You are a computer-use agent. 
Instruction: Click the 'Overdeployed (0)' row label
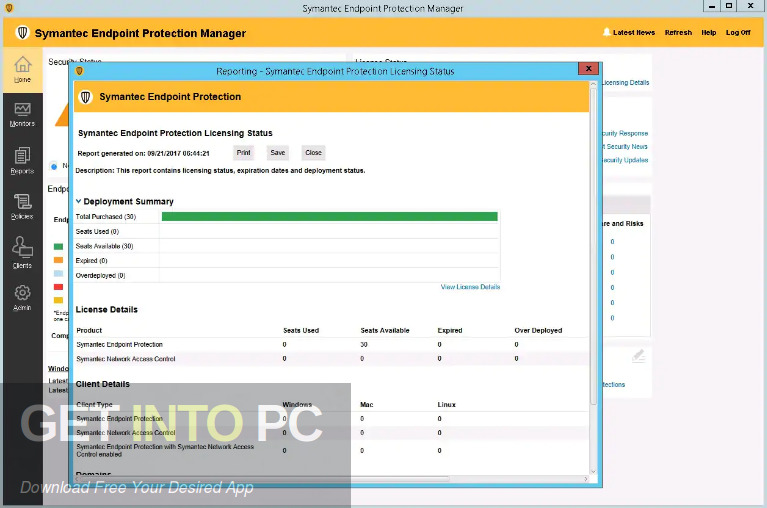click(x=100, y=276)
